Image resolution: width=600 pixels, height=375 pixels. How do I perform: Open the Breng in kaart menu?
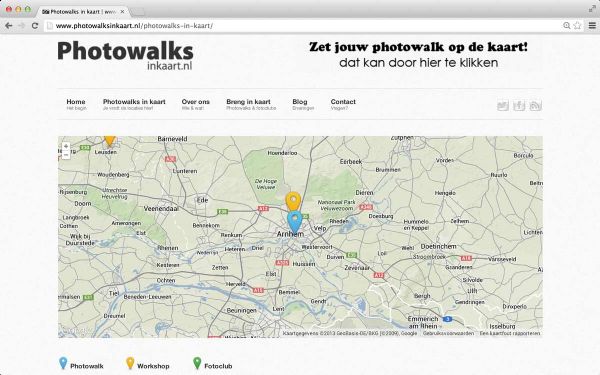coord(251,104)
